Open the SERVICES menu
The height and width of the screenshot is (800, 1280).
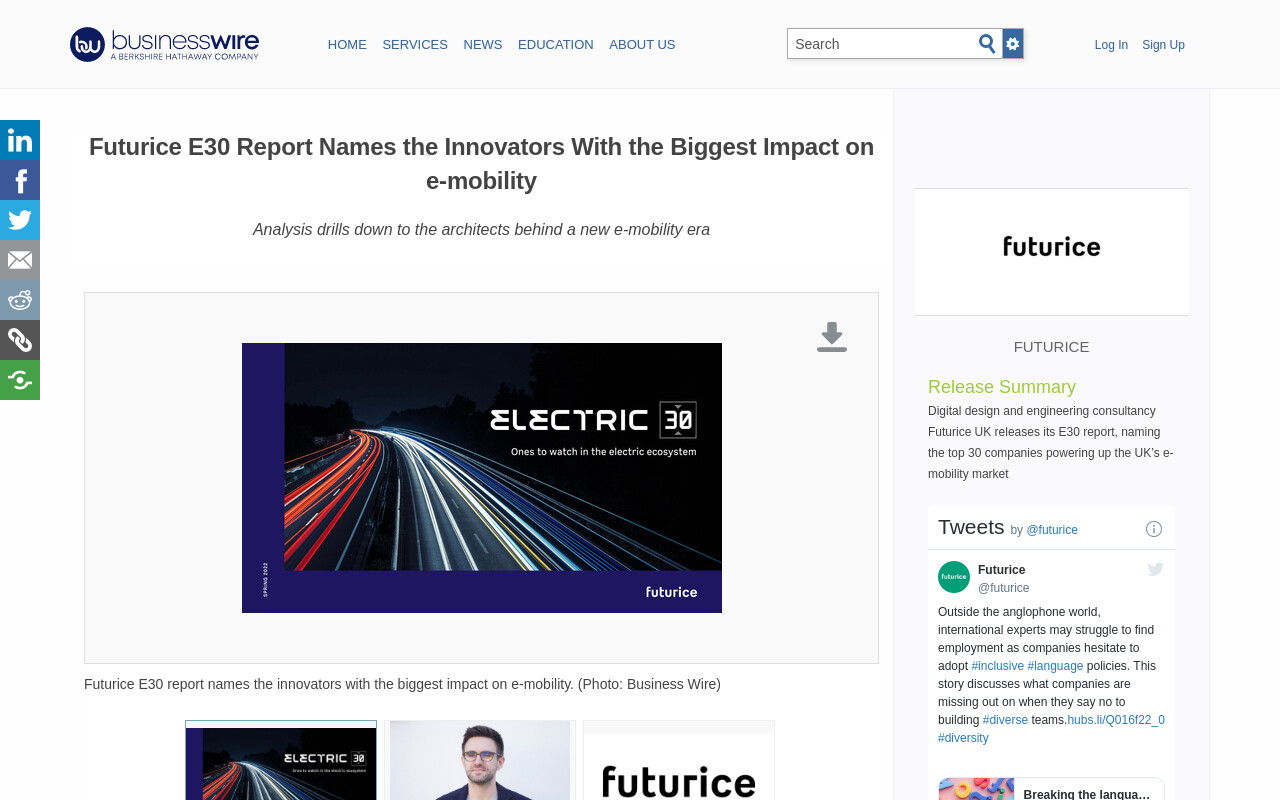(x=415, y=45)
